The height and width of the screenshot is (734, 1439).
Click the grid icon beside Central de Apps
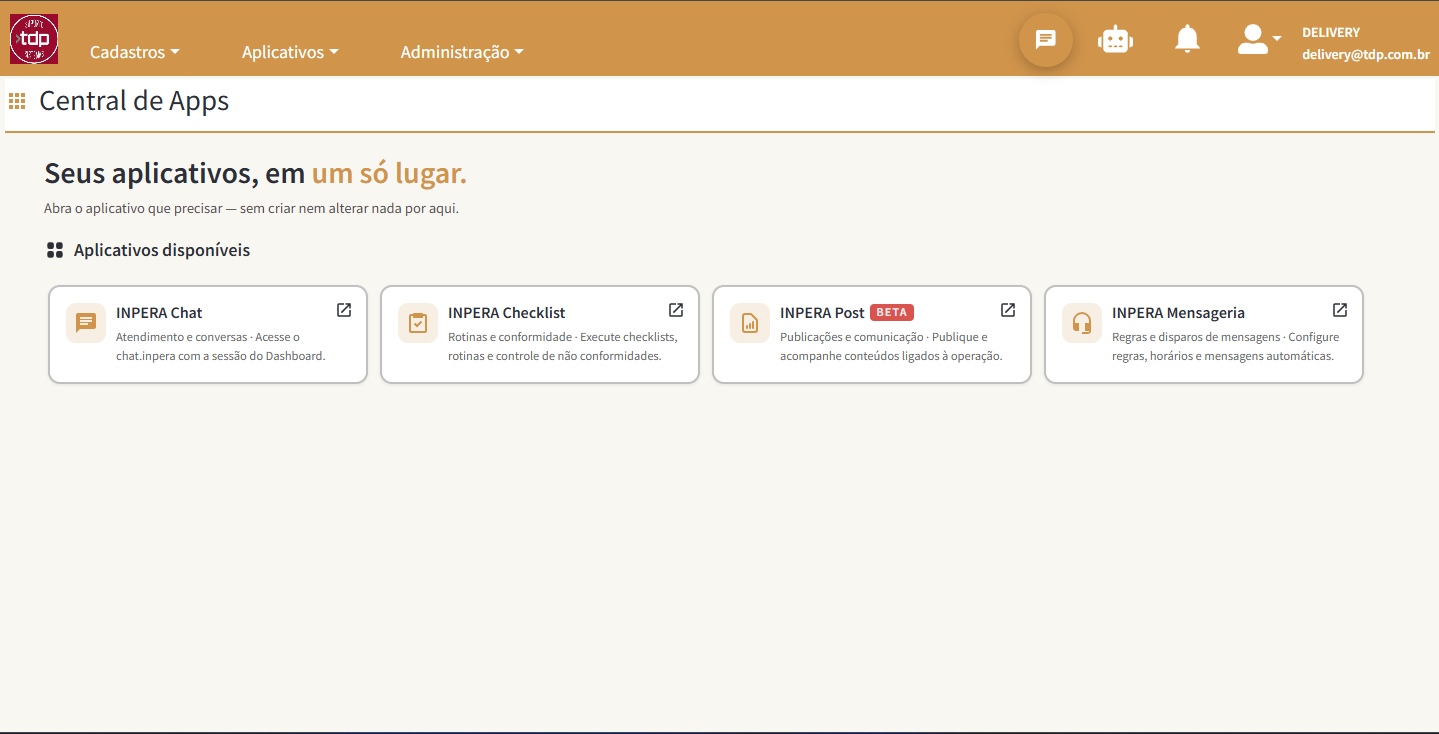(x=17, y=101)
